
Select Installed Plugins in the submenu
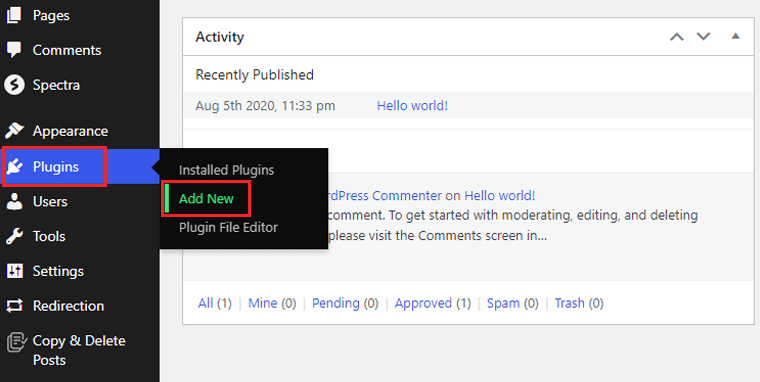click(226, 170)
